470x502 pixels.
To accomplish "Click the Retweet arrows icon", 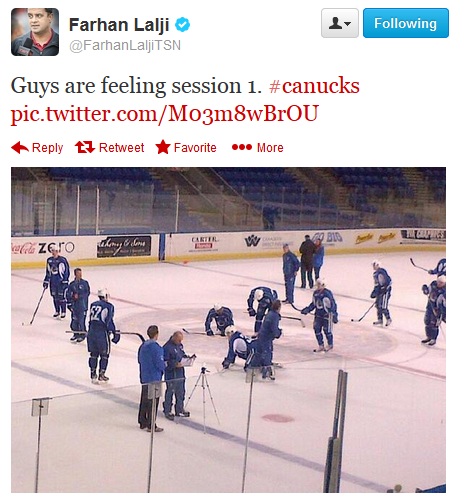I will click(85, 147).
